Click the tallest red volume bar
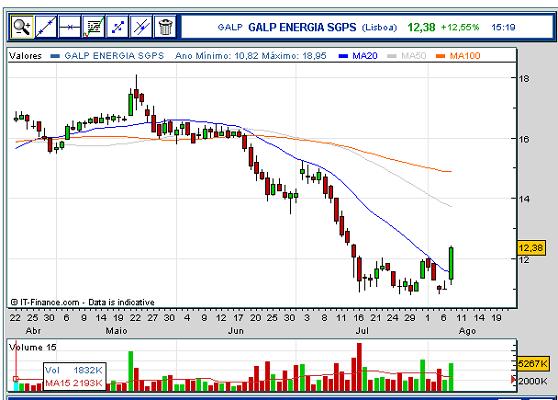Screen dimensions: 558x400 [x=359, y=367]
